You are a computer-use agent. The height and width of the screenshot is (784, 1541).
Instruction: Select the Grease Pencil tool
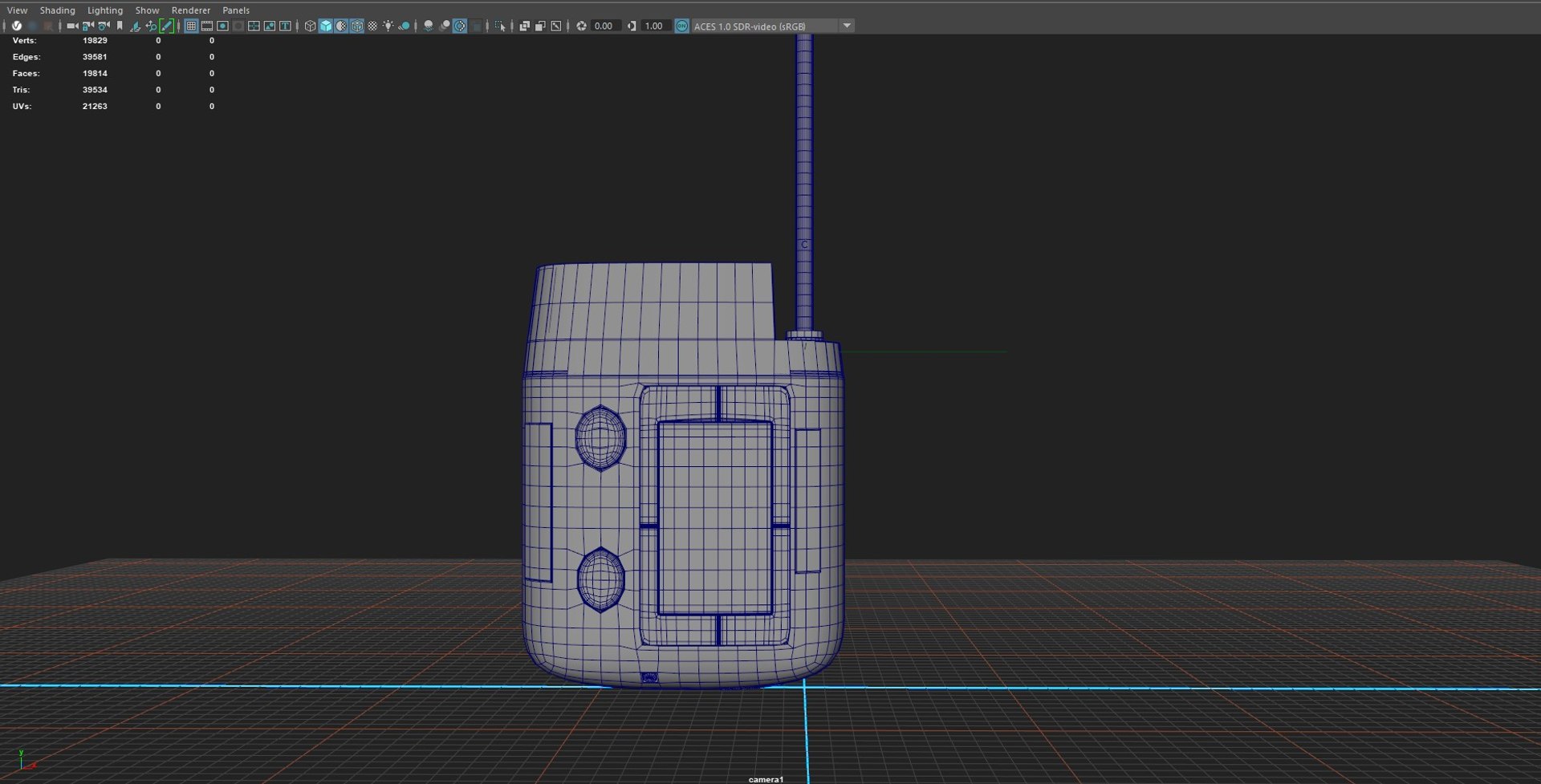(x=167, y=26)
